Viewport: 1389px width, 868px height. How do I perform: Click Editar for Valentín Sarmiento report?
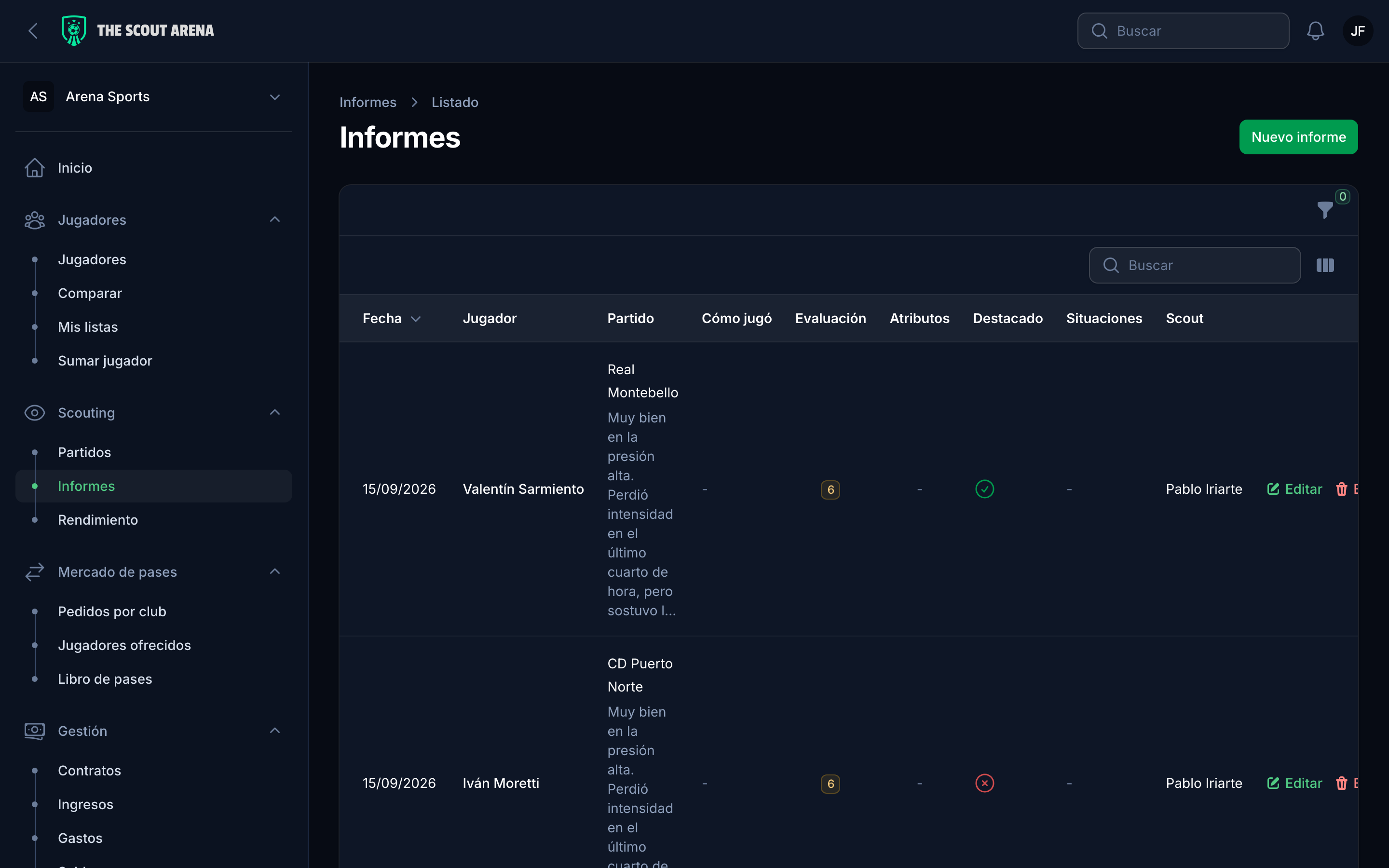tap(1294, 489)
